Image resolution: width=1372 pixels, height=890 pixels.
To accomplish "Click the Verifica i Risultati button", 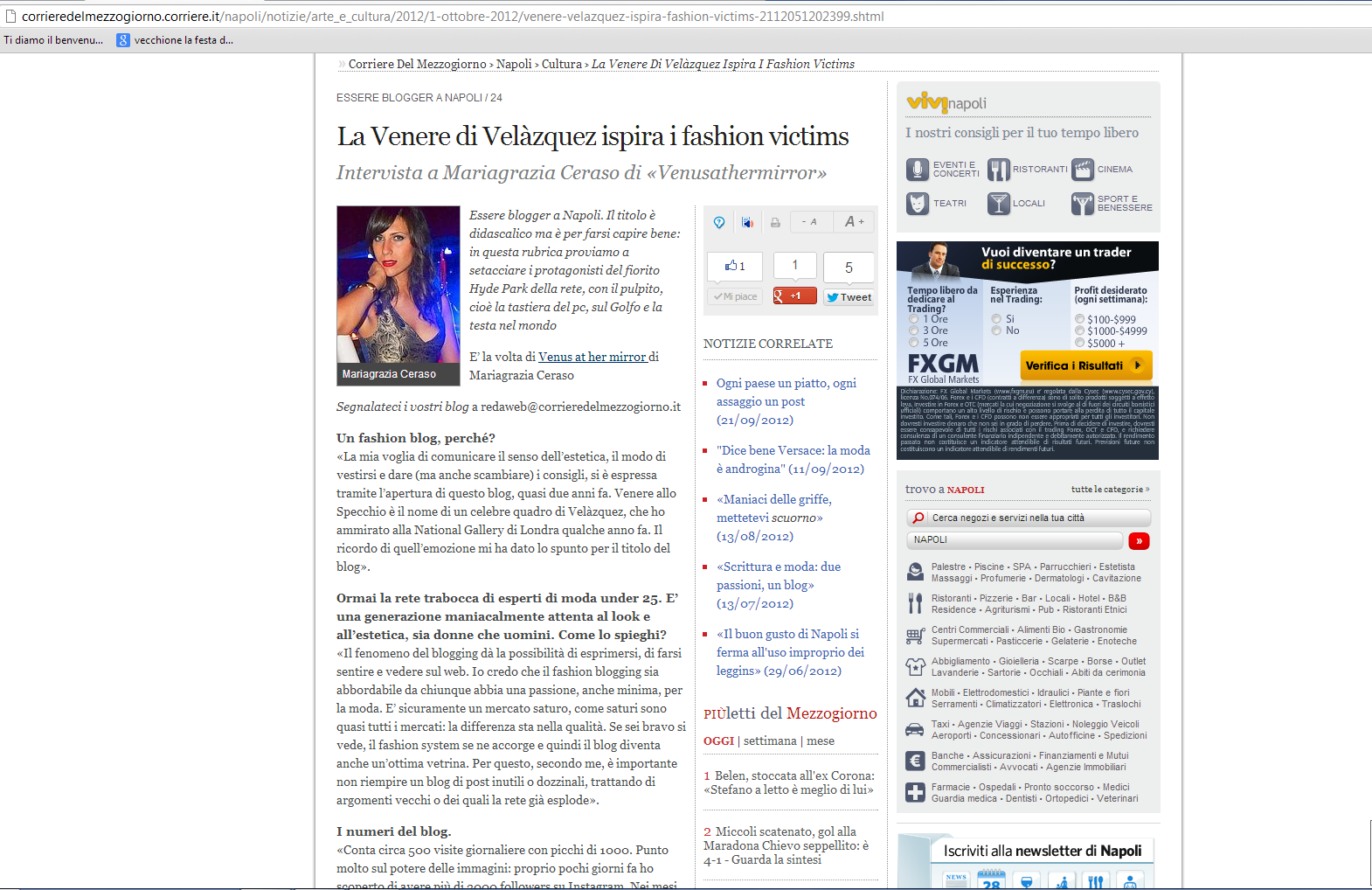I will (x=1086, y=365).
